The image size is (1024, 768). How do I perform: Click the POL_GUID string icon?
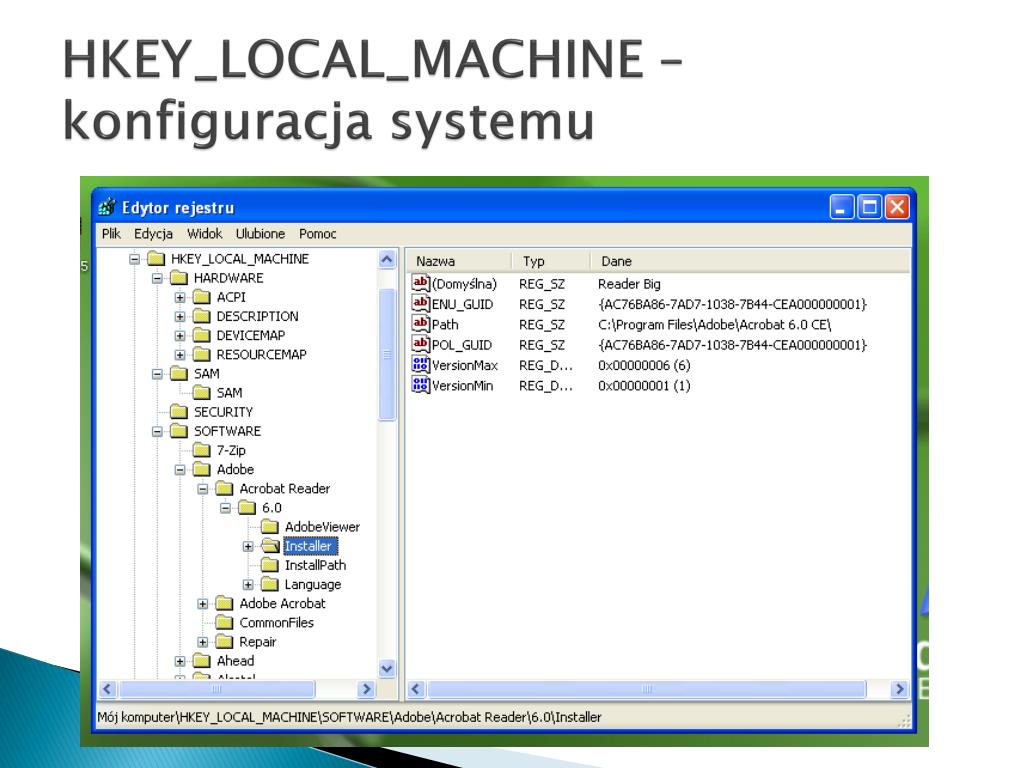point(421,344)
